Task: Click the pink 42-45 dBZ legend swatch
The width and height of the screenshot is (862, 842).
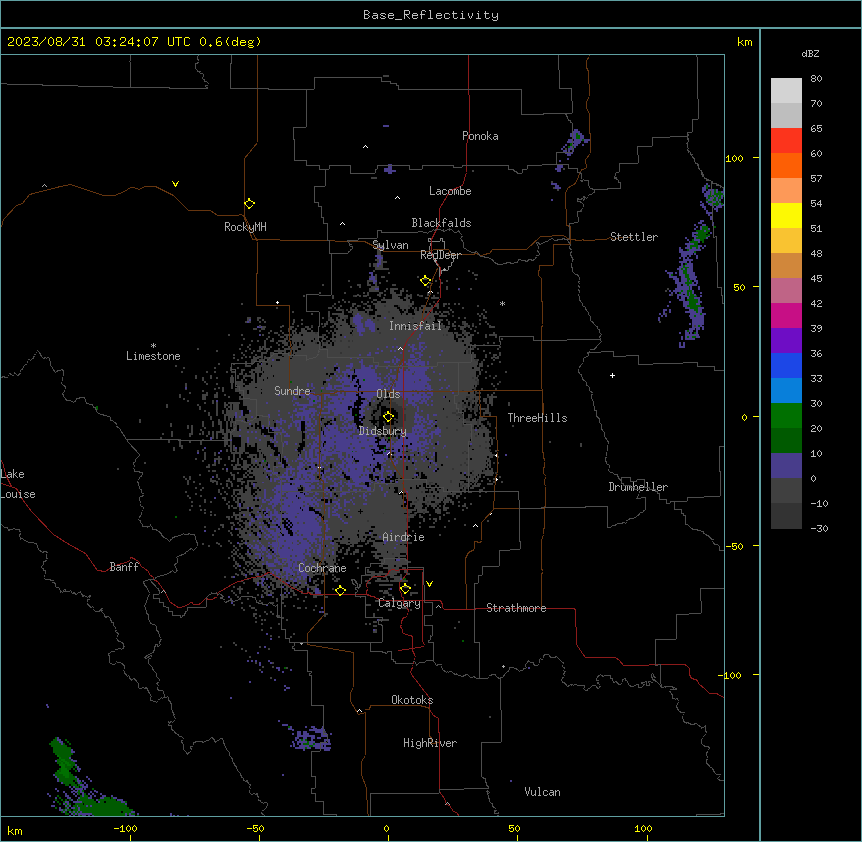Action: [786, 291]
